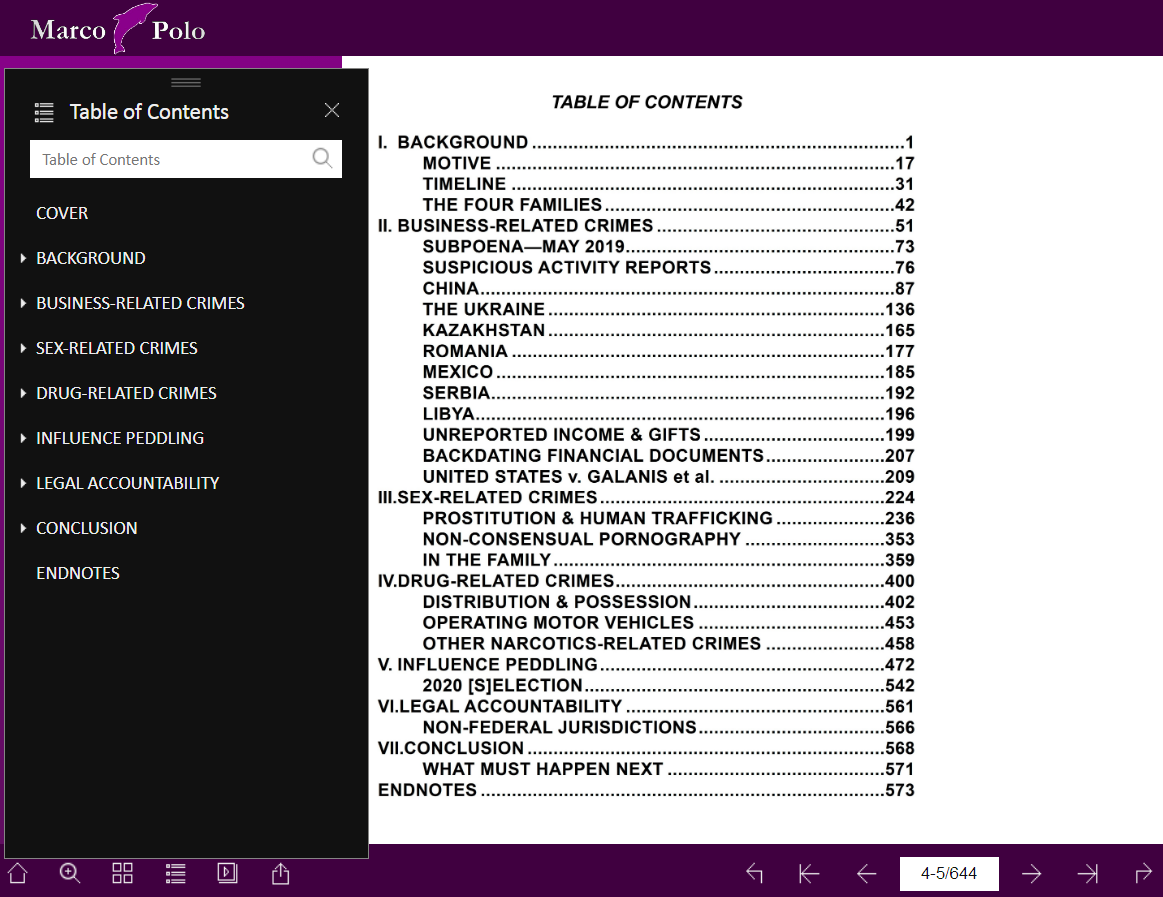Click BACKDATING FINANCIAL DOCUMENTS entry

[x=668, y=456]
